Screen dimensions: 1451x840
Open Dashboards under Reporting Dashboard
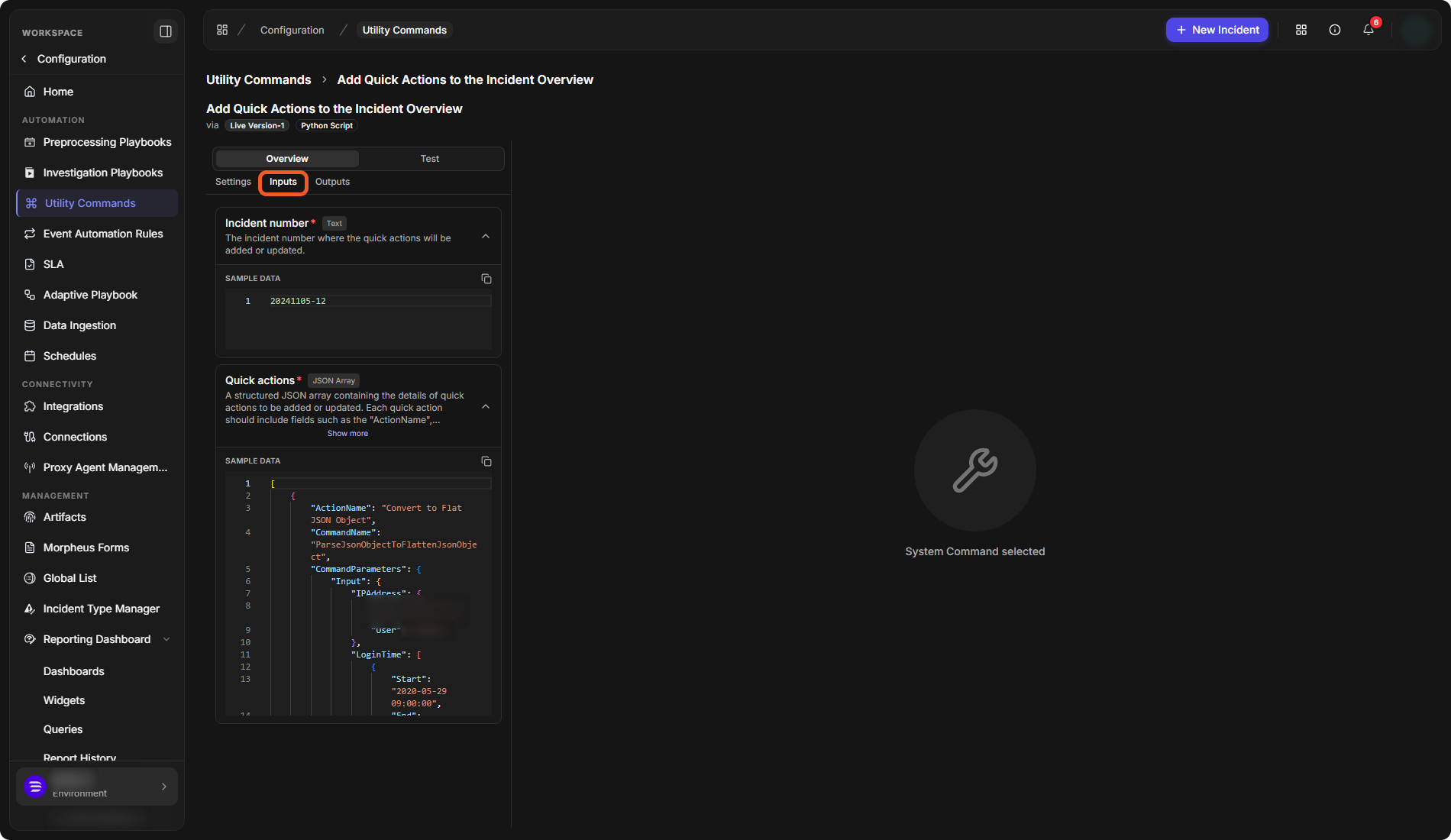point(74,671)
